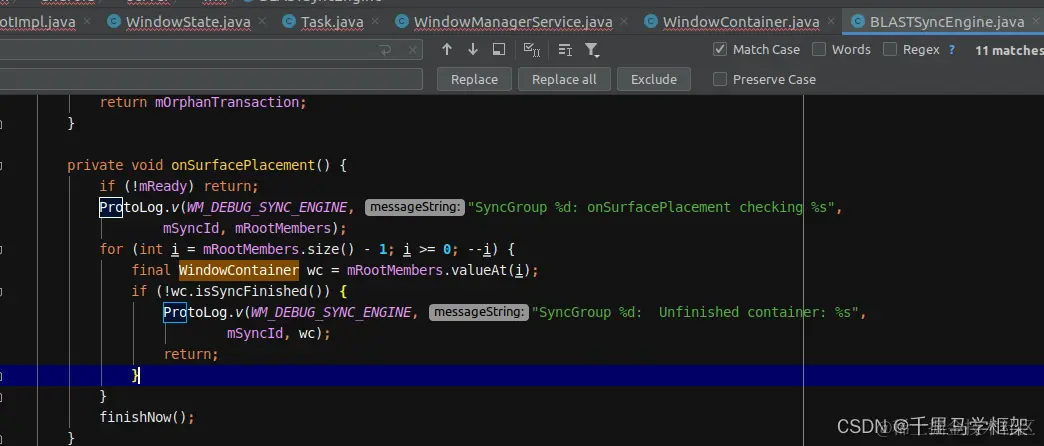This screenshot has height=446, width=1044.
Task: Open regex help question mark
Action: [951, 49]
